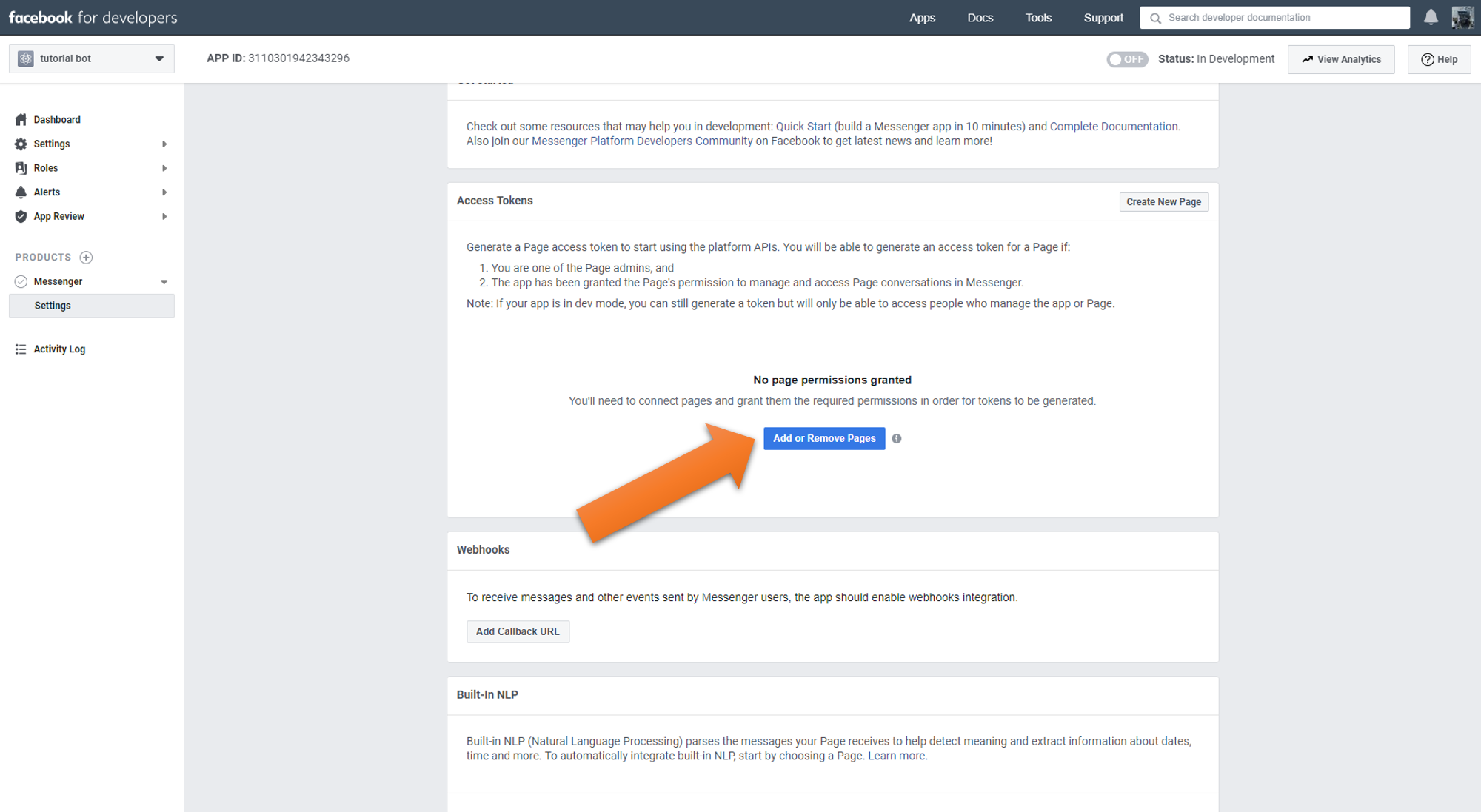Click the Add Callback URL button
Viewport: 1481px width, 812px height.
(518, 631)
